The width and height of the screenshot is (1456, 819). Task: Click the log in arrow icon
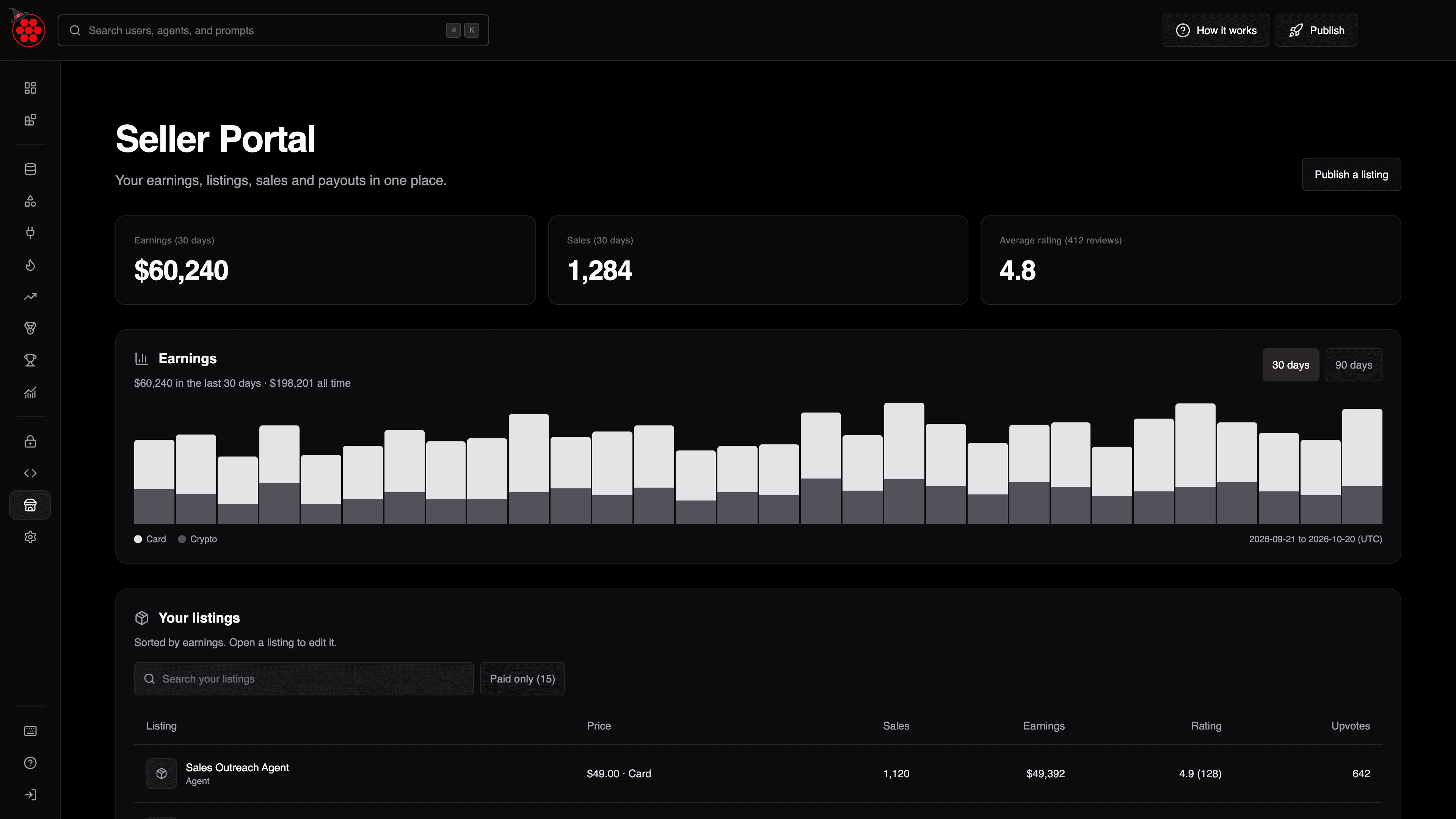[30, 795]
